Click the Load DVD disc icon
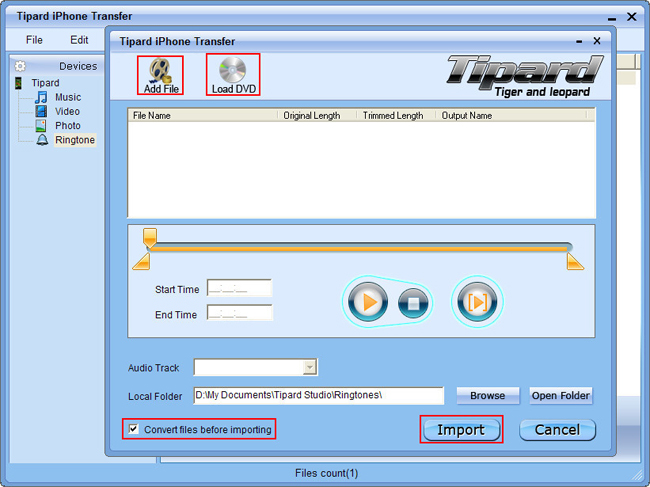The width and height of the screenshot is (650, 487). pyautogui.click(x=233, y=70)
